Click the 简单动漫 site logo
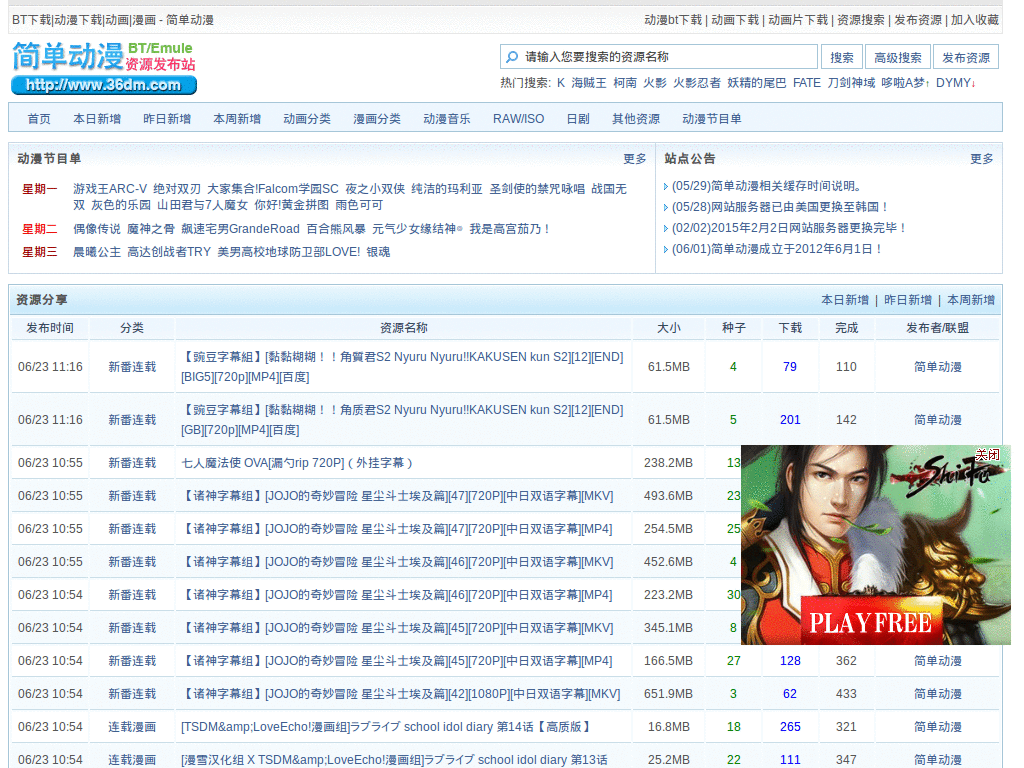Image resolution: width=1024 pixels, height=768 pixels. (x=104, y=67)
